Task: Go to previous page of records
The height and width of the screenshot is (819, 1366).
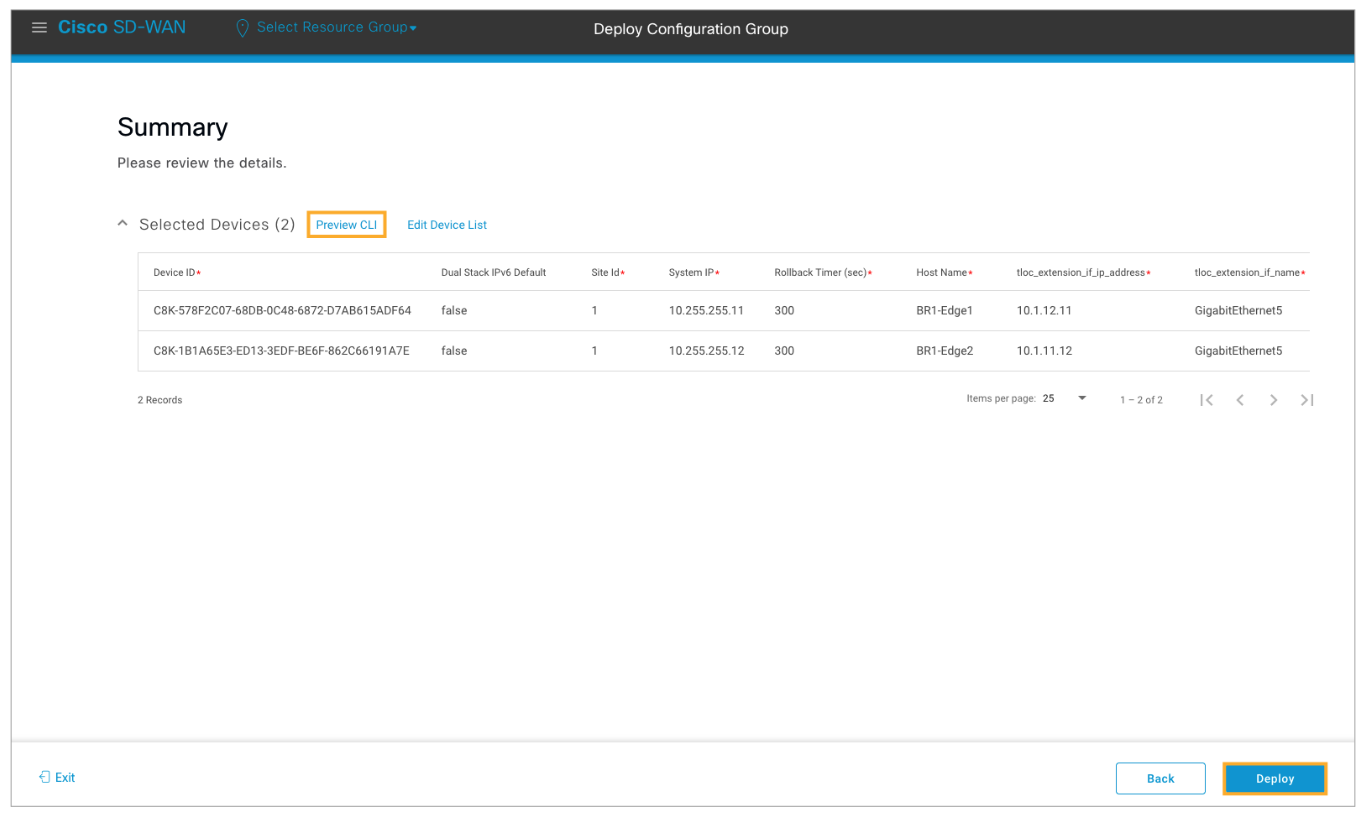Action: [x=1240, y=400]
